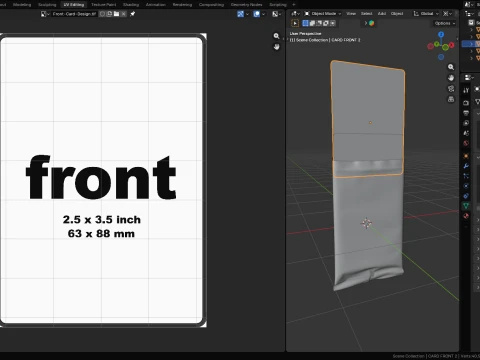Open the Object Mode dropdown
The width and height of the screenshot is (480, 360).
tap(323, 14)
